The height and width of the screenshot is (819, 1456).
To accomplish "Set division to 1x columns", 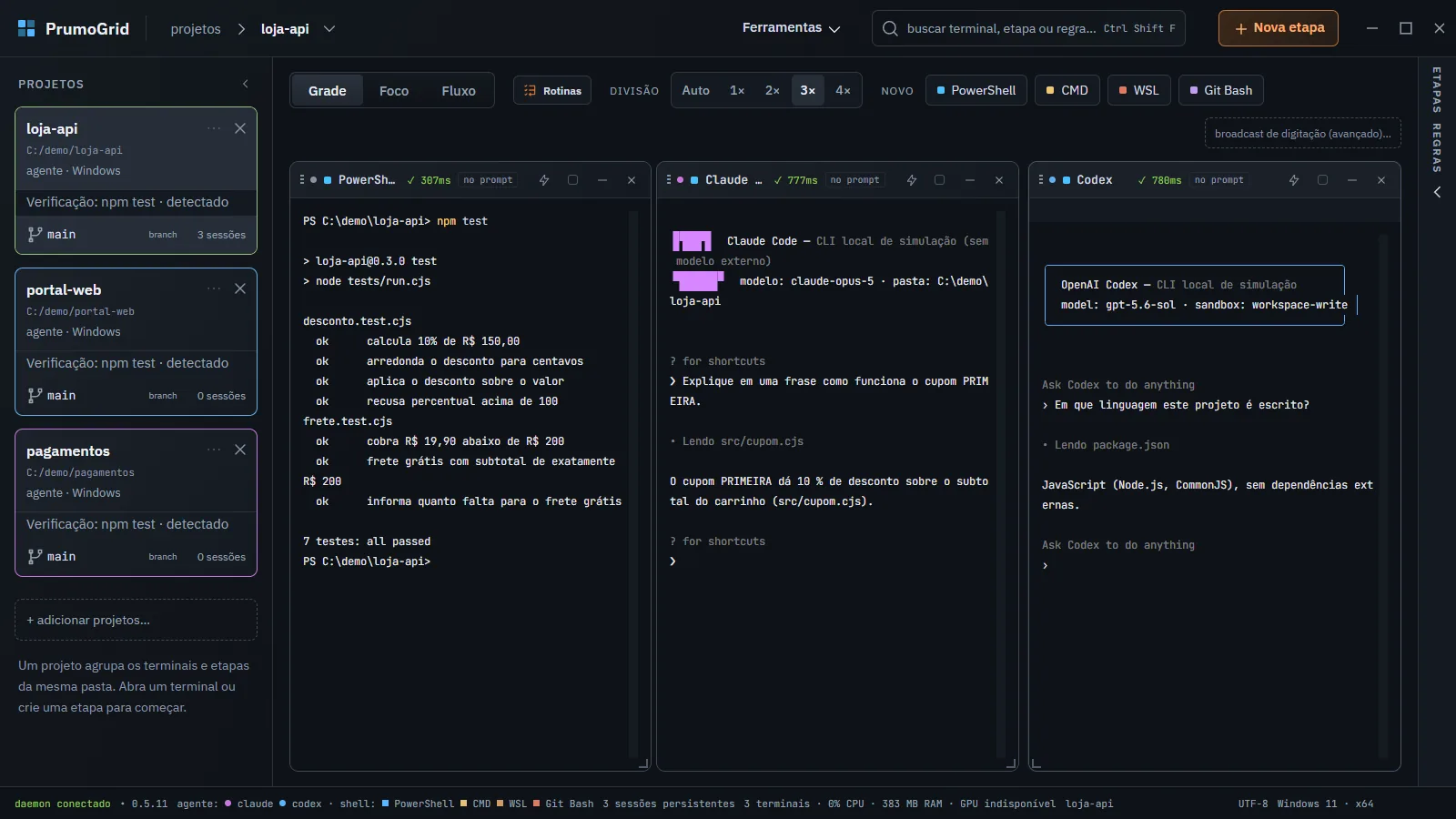I will 737,90.
